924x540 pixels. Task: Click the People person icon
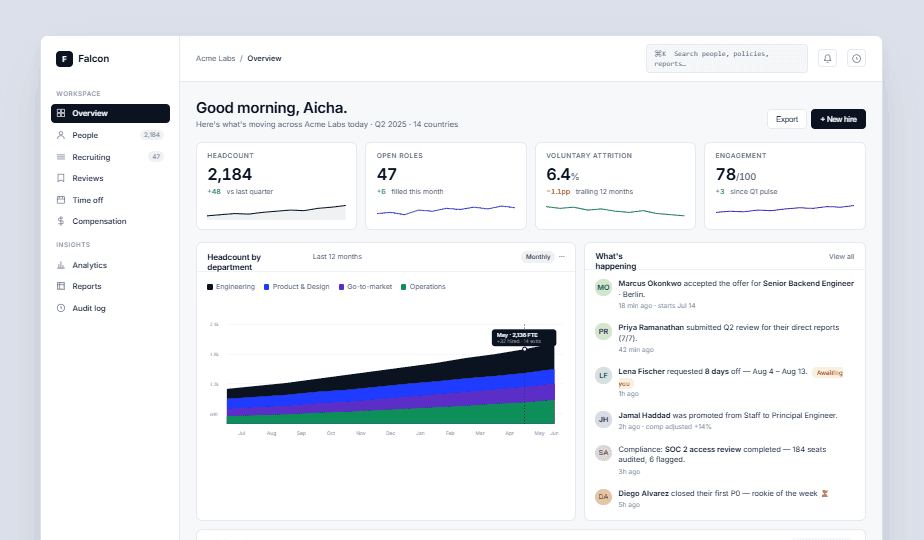[x=61, y=135]
